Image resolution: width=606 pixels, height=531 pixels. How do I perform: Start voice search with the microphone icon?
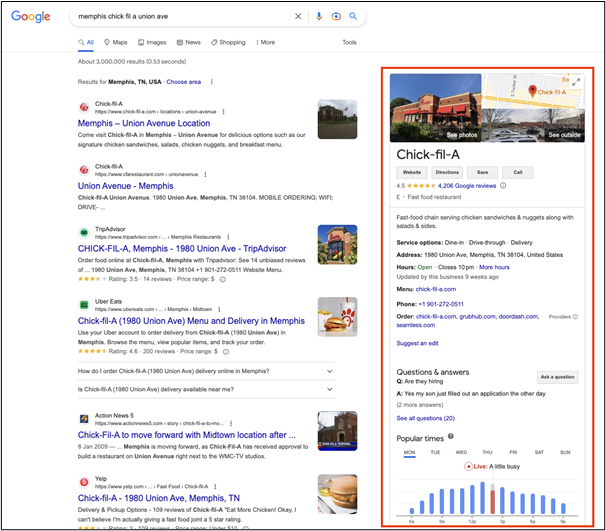tap(319, 17)
